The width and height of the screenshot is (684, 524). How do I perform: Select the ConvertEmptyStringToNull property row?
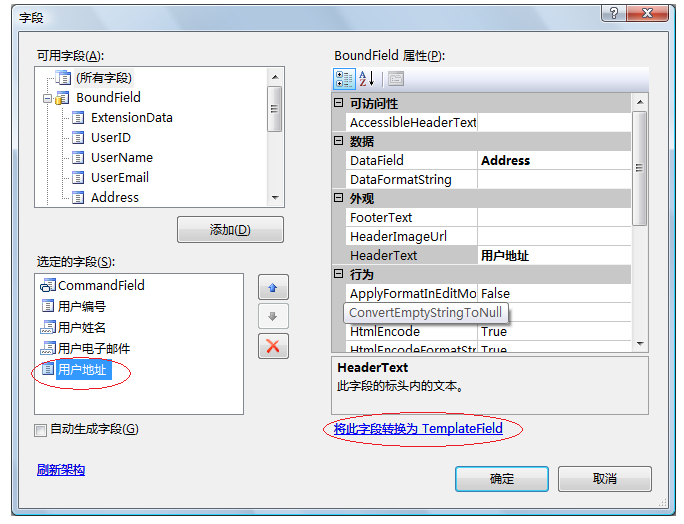[426, 312]
